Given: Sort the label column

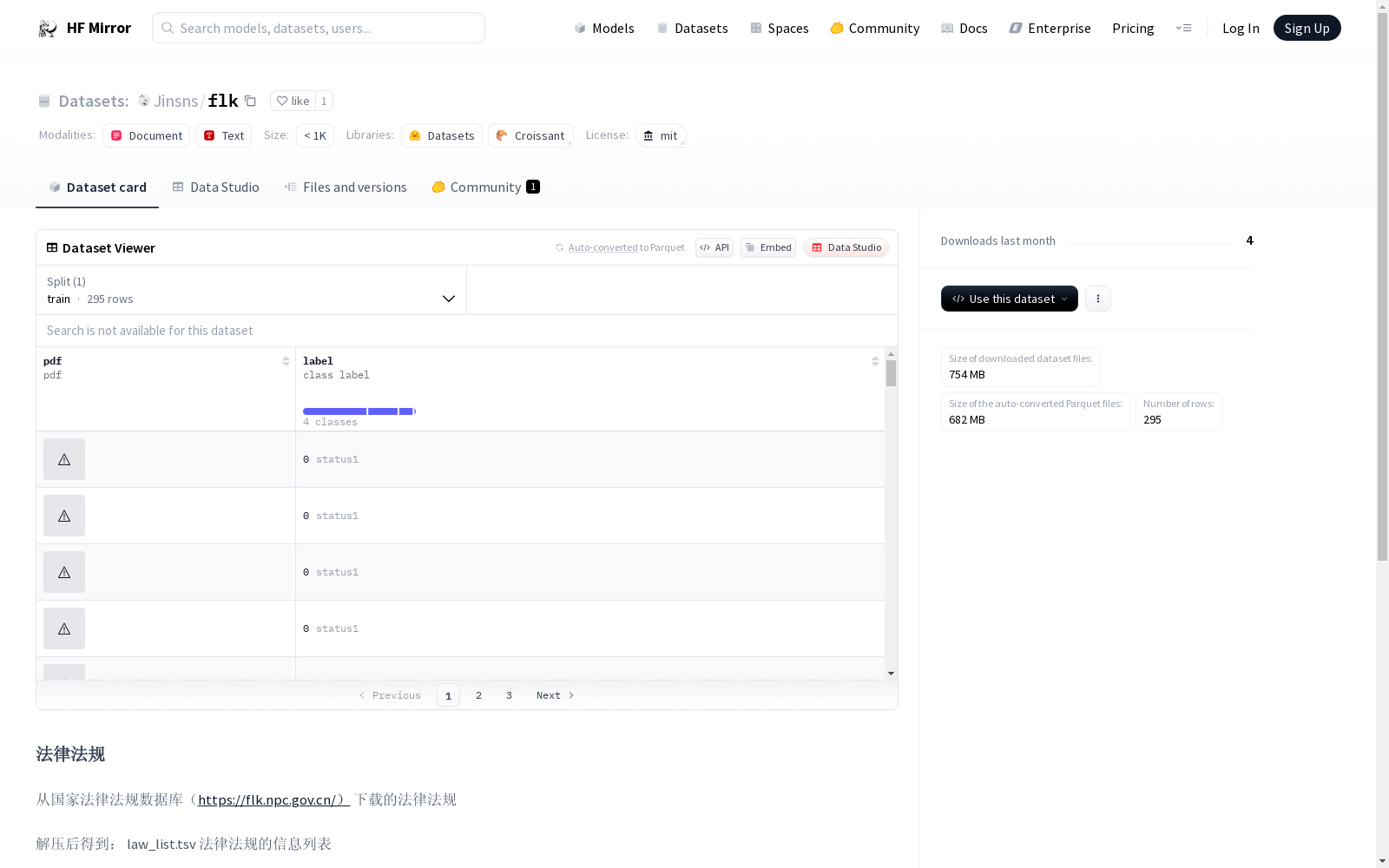Looking at the screenshot, I should point(875,361).
